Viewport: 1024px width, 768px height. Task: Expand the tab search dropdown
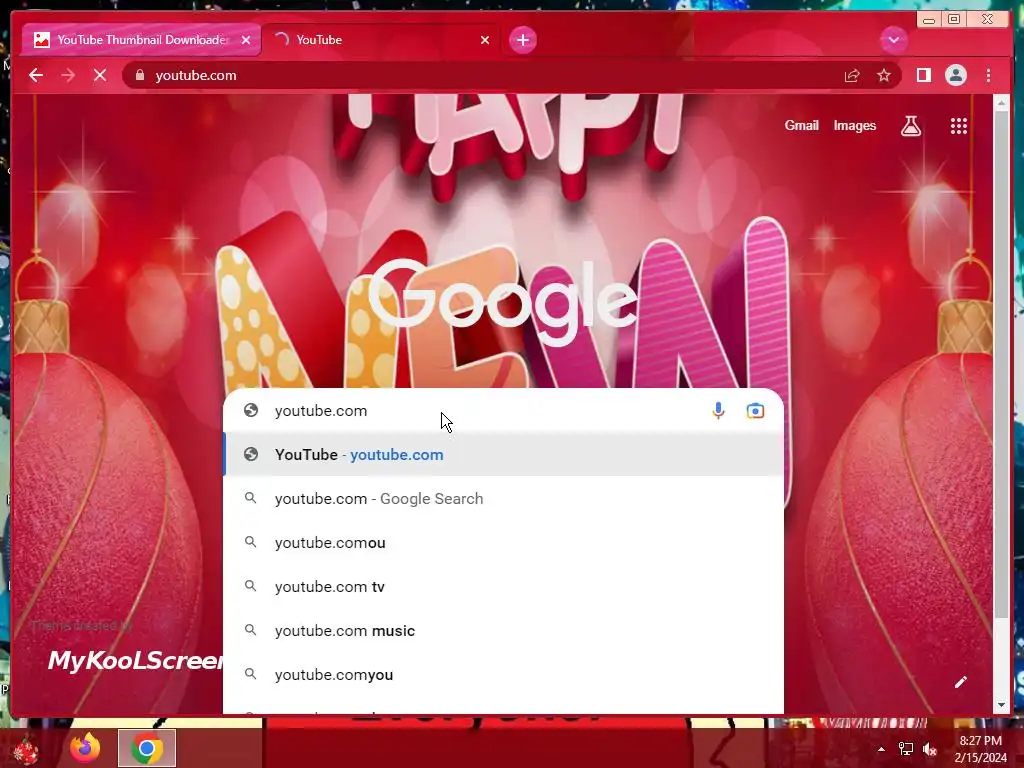893,40
